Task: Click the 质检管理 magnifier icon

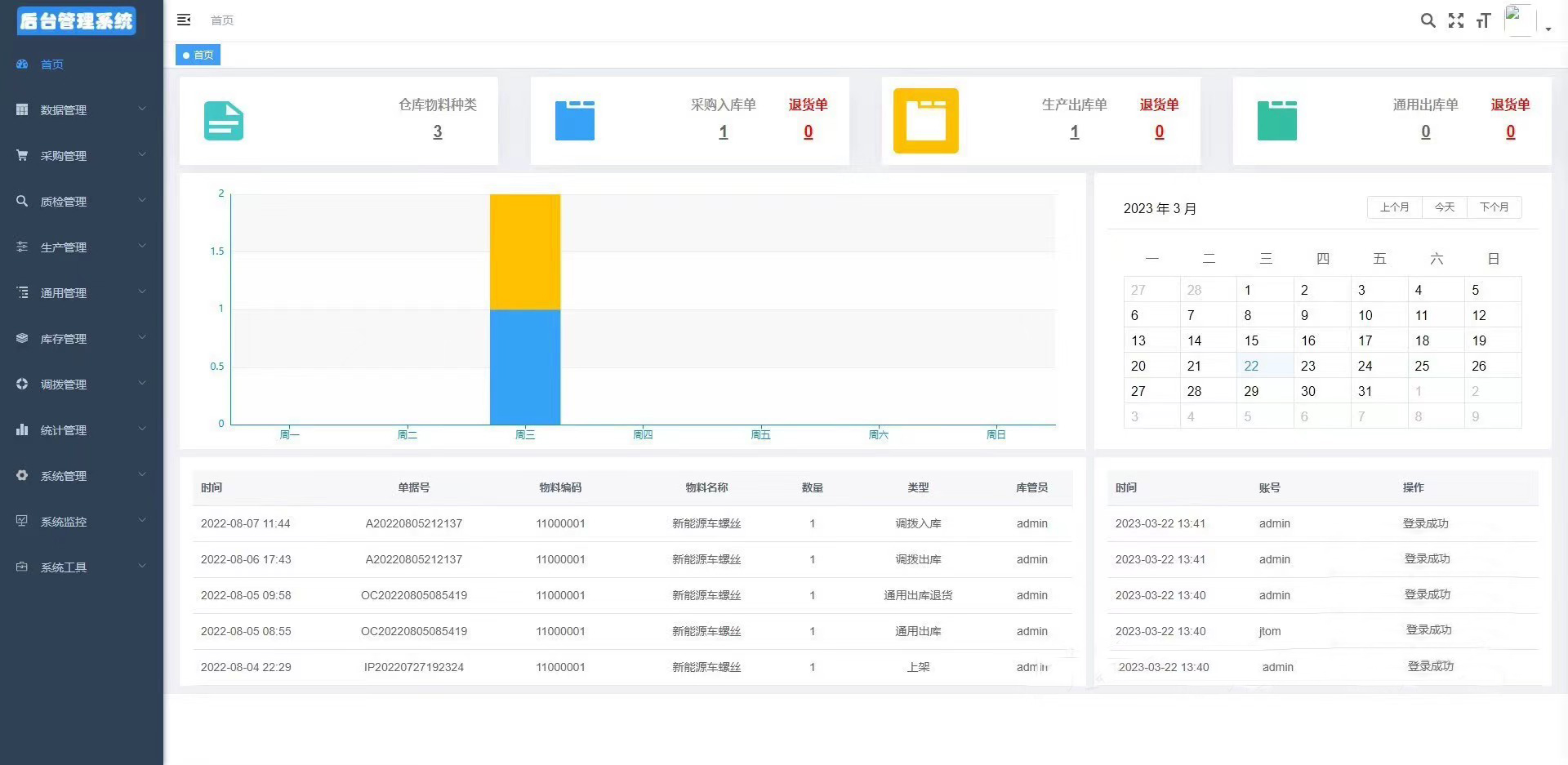Action: tap(21, 201)
